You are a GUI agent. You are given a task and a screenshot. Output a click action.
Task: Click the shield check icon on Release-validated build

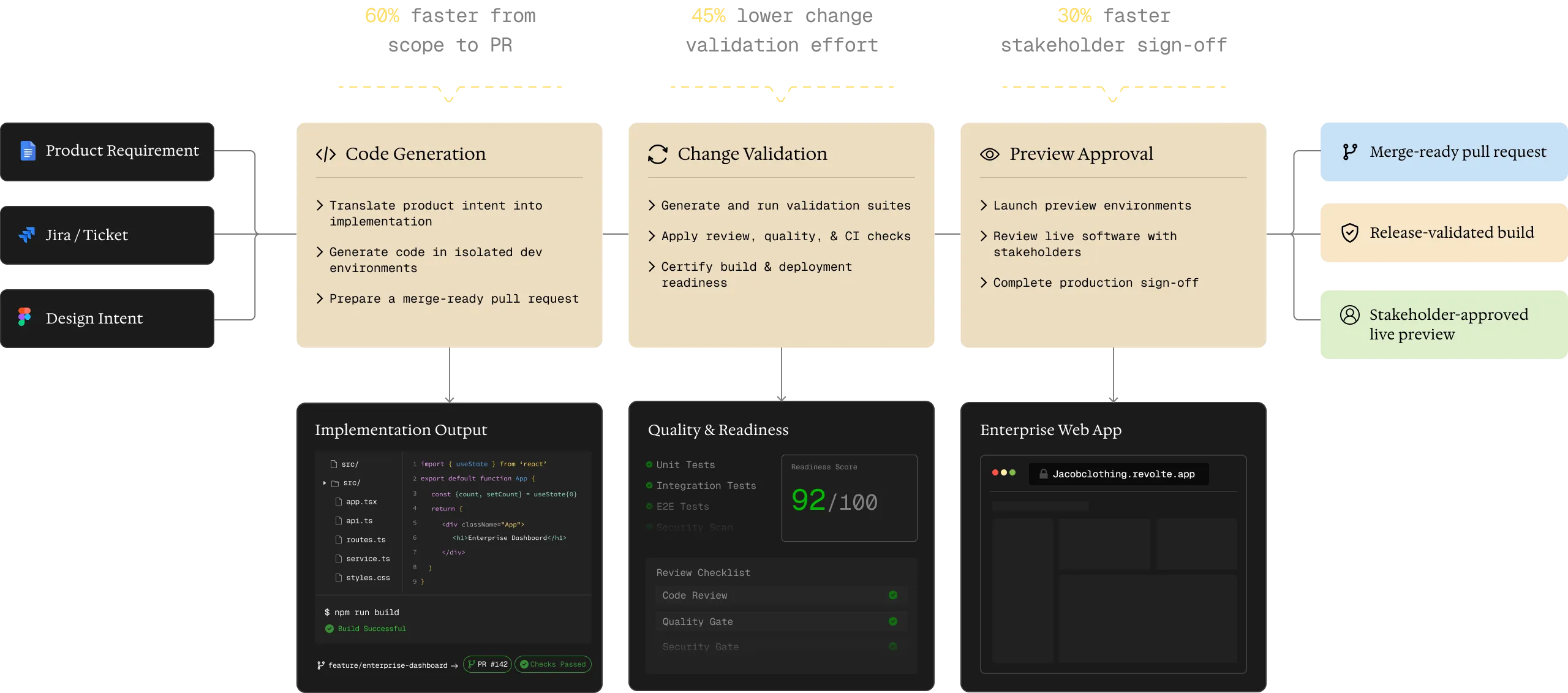[1350, 233]
